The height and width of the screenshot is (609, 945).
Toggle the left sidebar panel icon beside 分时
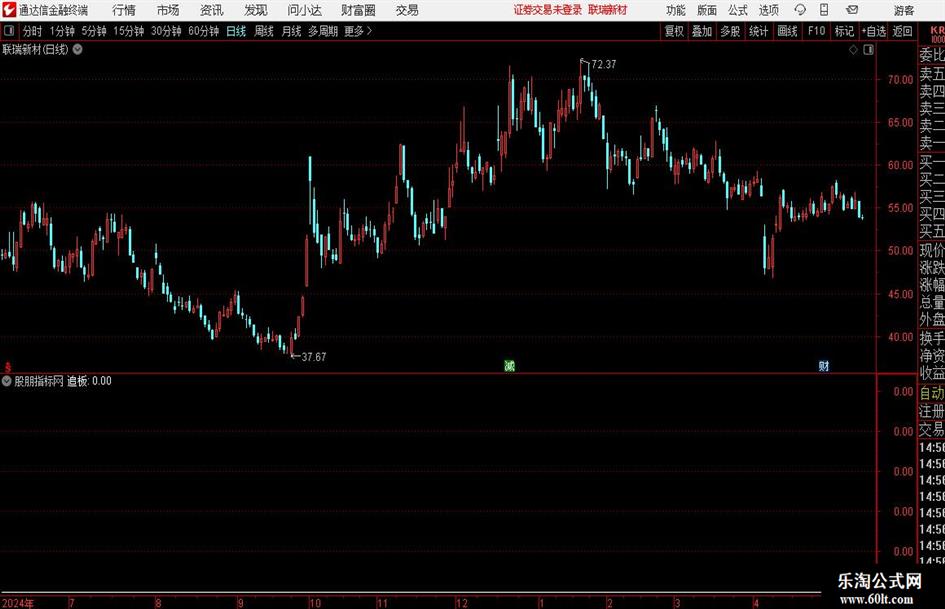tap(9, 31)
